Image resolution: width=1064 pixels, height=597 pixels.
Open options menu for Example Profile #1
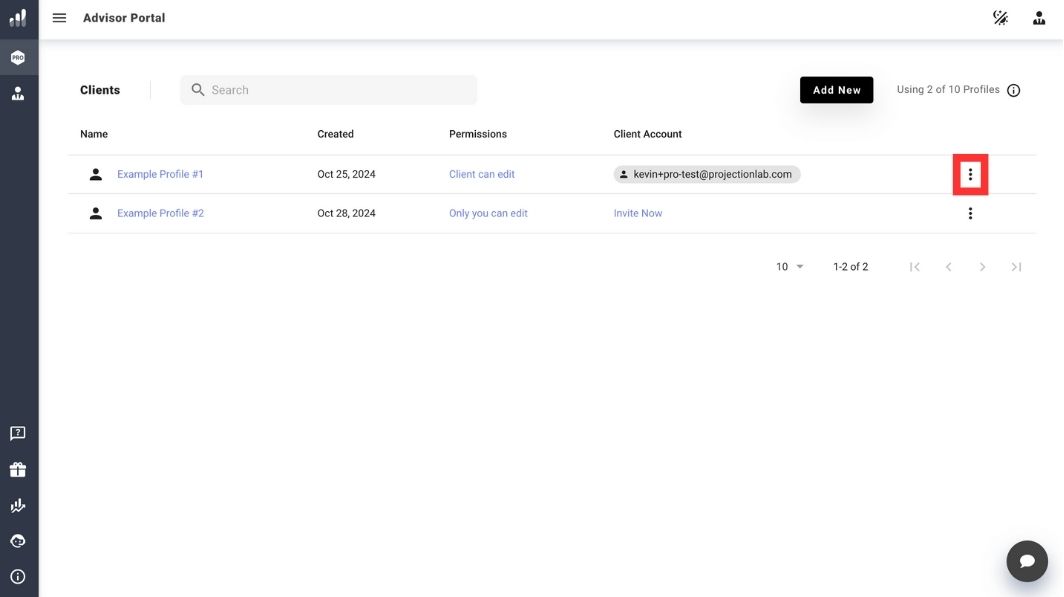point(970,175)
